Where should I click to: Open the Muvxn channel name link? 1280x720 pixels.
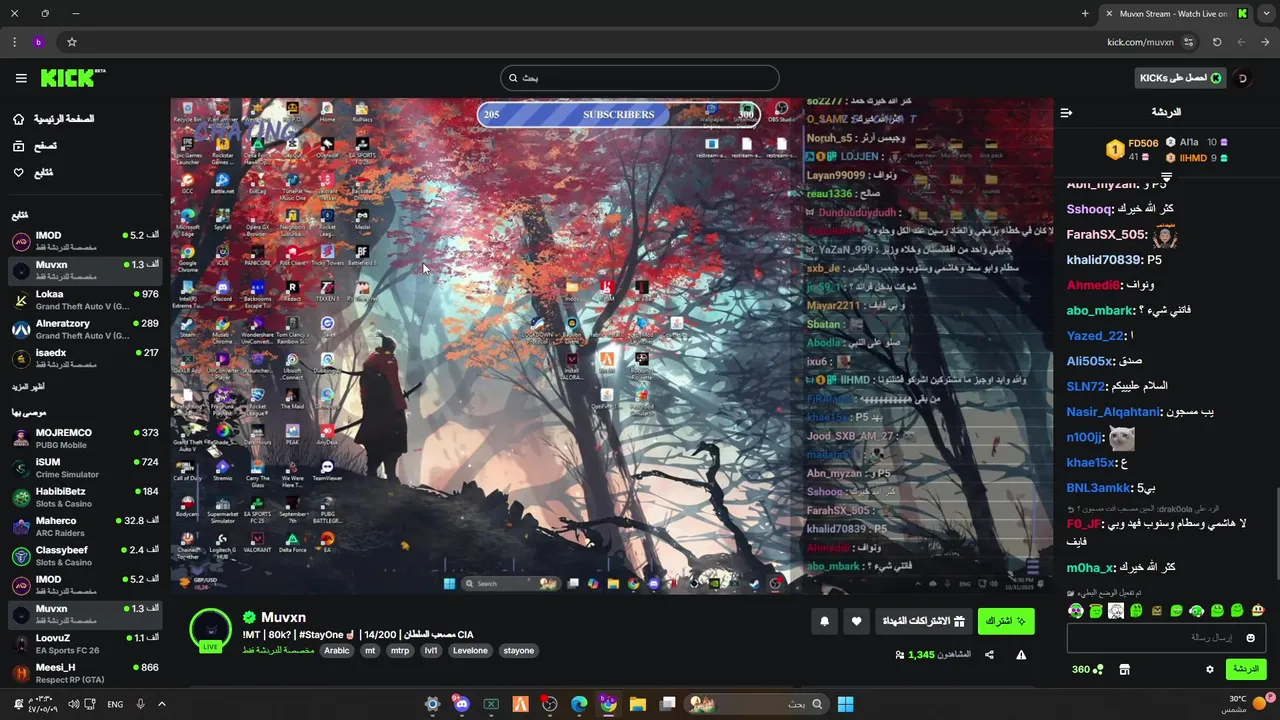click(283, 618)
